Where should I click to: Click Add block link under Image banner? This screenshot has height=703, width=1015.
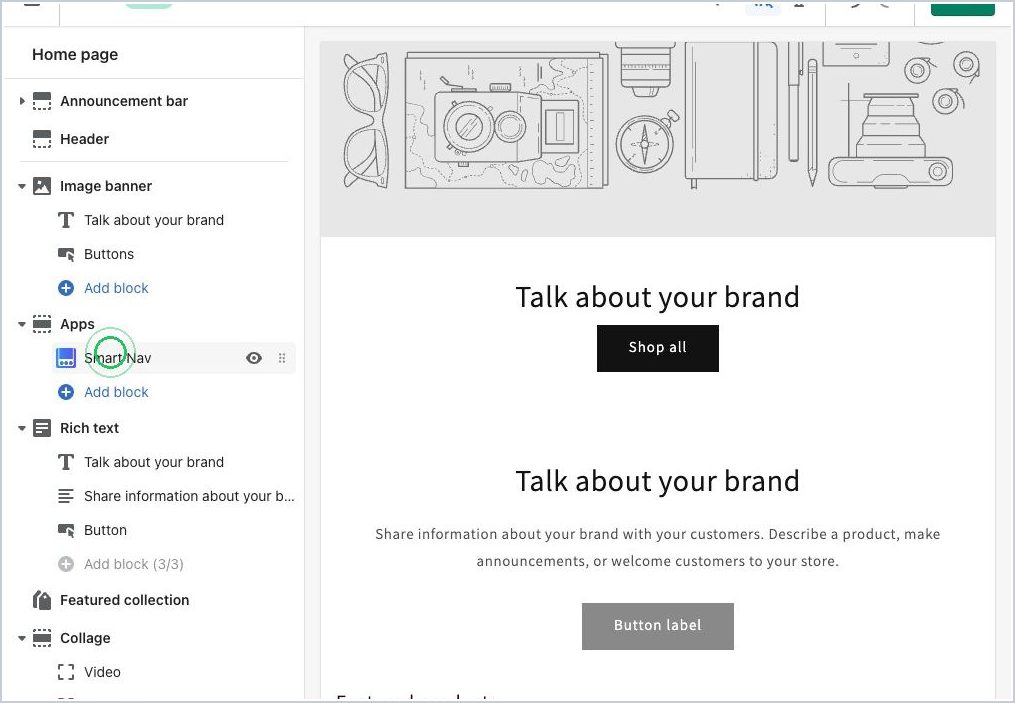(x=116, y=288)
